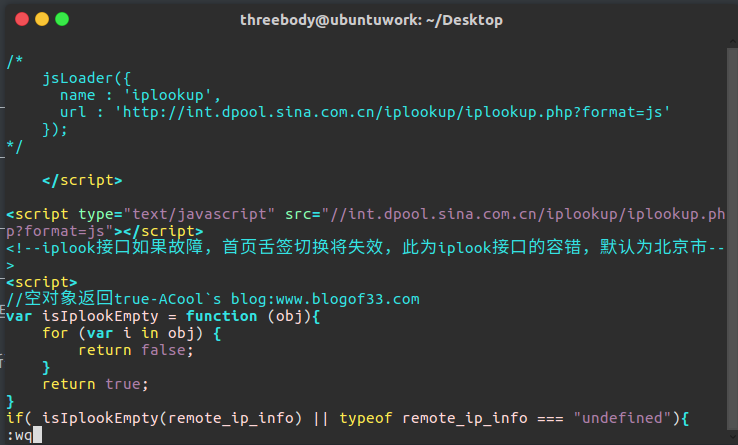738x445 pixels.
Task: Click the isIplookEmpty(remote_ip_info) call
Action: [172, 418]
